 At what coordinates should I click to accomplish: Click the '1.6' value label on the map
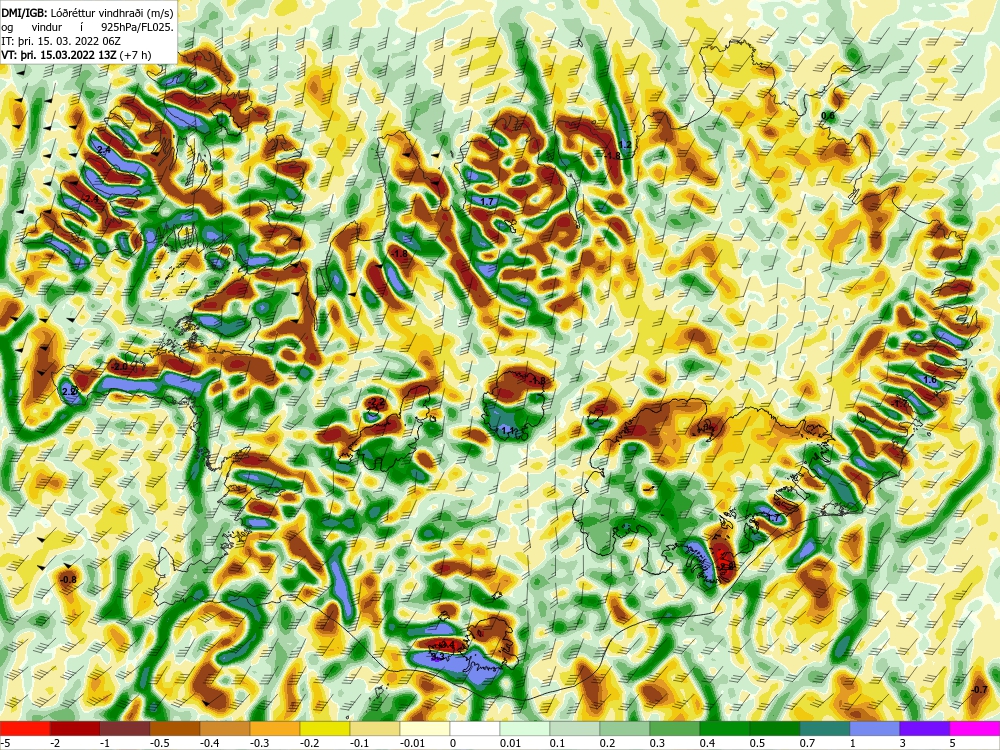click(930, 379)
